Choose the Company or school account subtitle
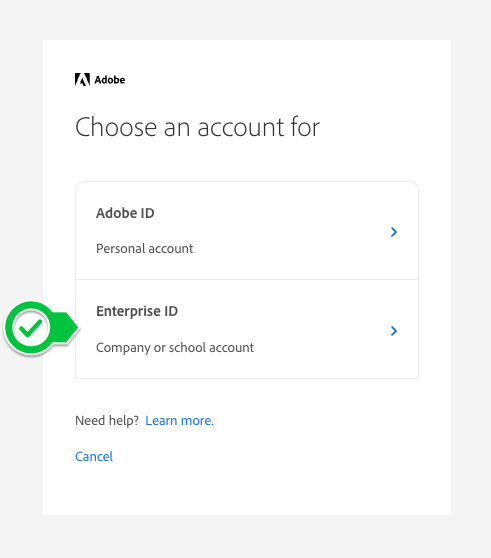Viewport: 491px width, 558px height. click(175, 348)
